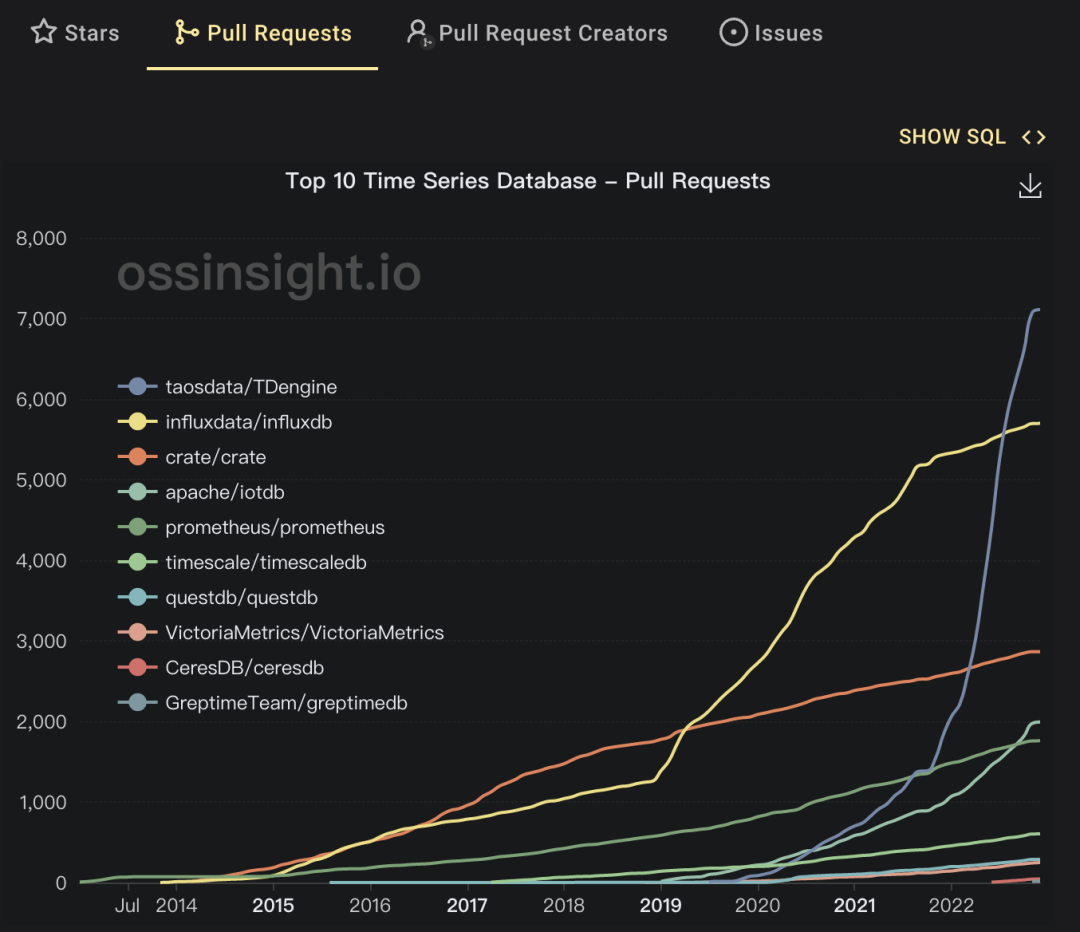Click the 1,000 y-axis label
The width and height of the screenshot is (1080, 932).
pyautogui.click(x=43, y=802)
